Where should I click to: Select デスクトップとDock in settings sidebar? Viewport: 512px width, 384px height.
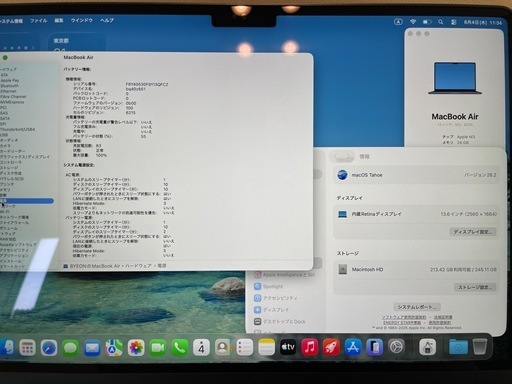click(280, 322)
